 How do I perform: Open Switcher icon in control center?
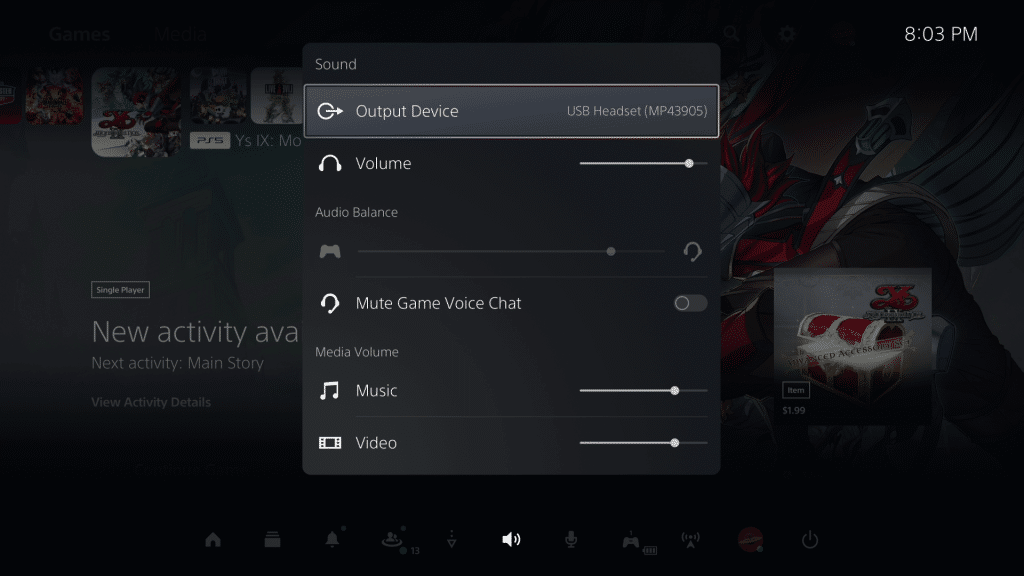point(272,539)
